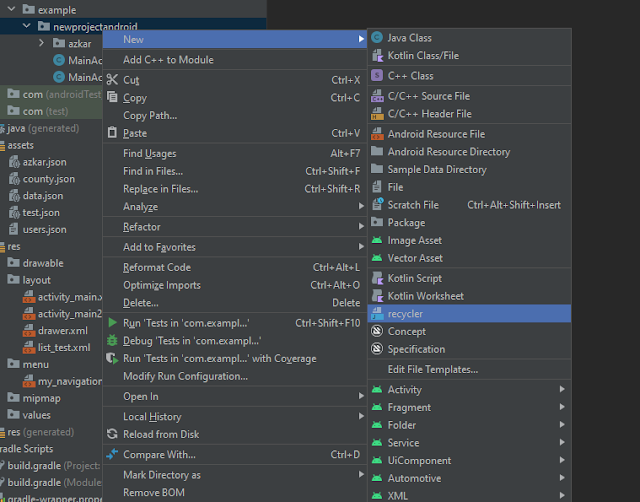Click the Vector Asset android icon
The image size is (640, 502).
tap(377, 258)
